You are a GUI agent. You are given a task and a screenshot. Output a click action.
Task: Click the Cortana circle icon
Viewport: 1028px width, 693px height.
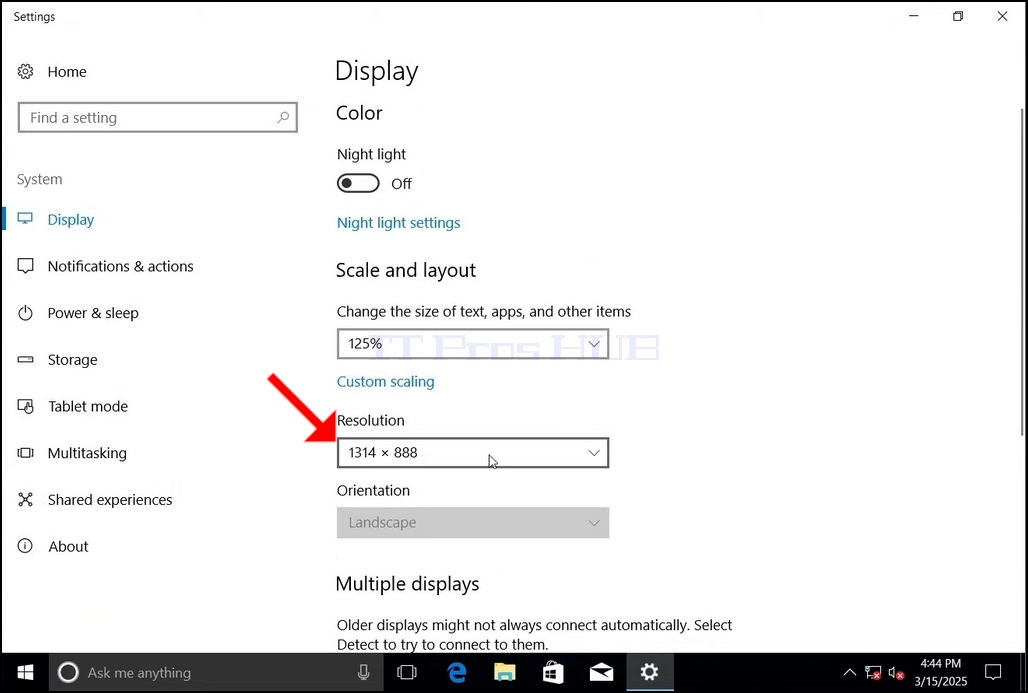(x=68, y=672)
